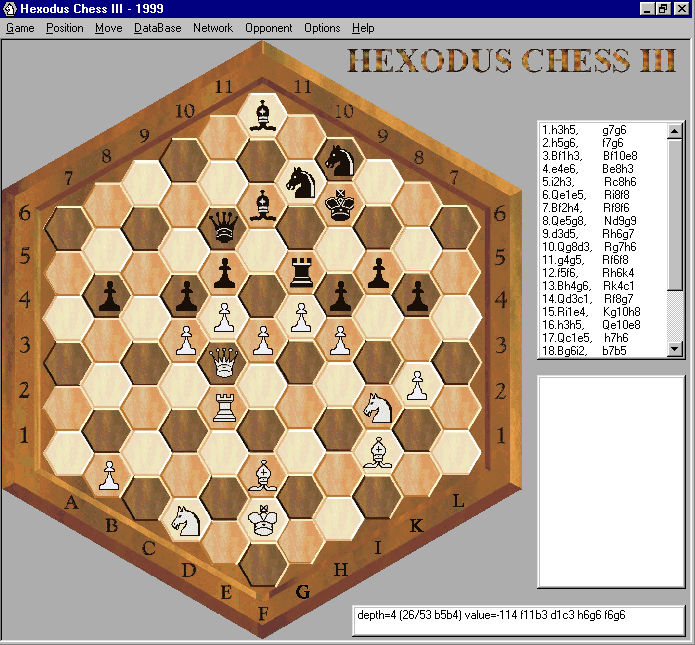The width and height of the screenshot is (695, 645).
Task: Select black reply 'b7b5' in the move list
Action: tap(614, 351)
